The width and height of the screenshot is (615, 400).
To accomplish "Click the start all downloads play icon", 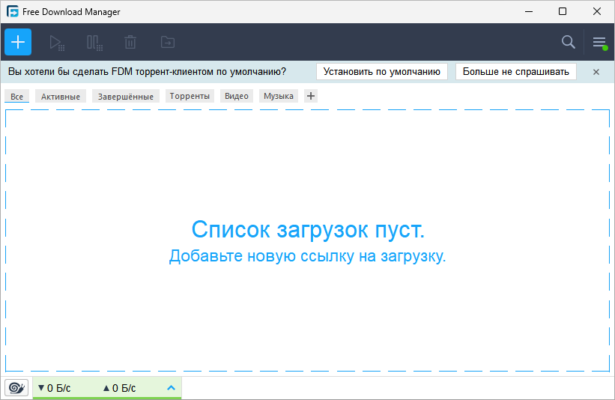I will [x=56, y=42].
